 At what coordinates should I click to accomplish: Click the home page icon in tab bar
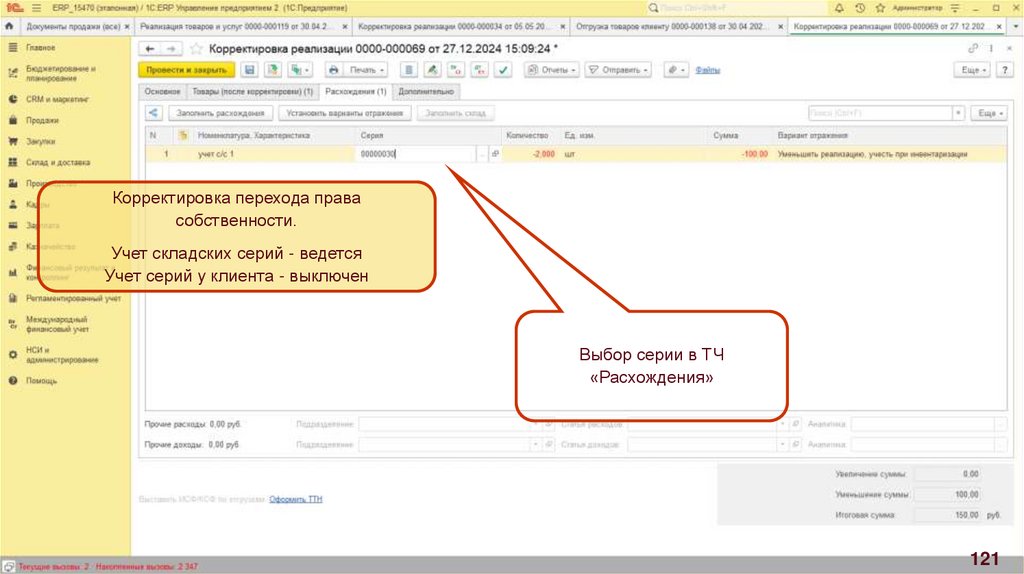10,25
